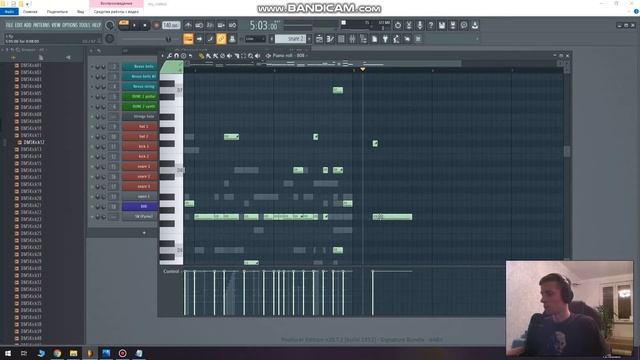Select the zoom tool in piano roll
640x360 pixels.
251,56
